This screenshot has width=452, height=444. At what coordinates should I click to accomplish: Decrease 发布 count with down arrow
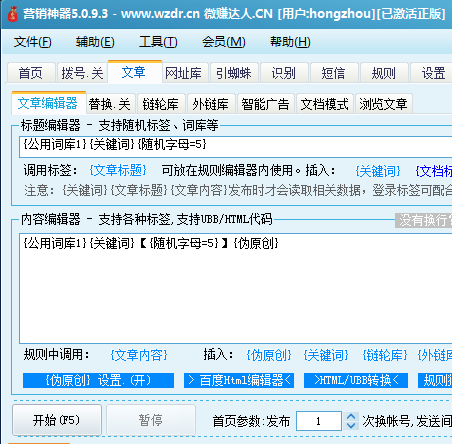(x=351, y=426)
